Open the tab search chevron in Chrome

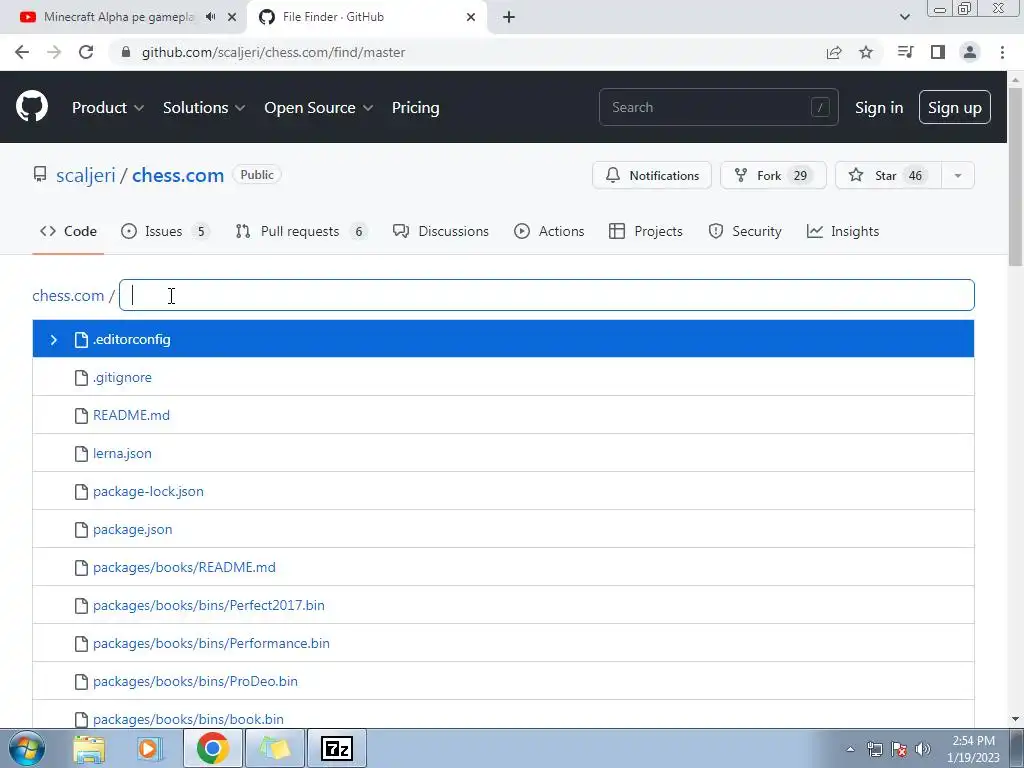(x=904, y=17)
